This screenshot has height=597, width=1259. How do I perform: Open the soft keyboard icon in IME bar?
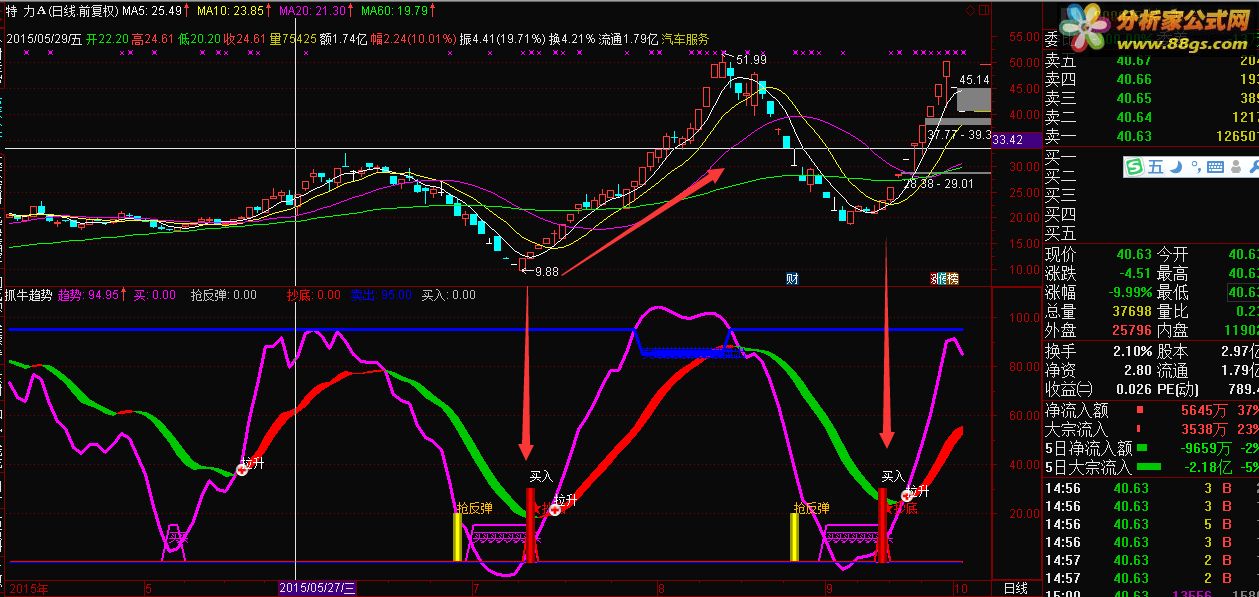pyautogui.click(x=1216, y=167)
